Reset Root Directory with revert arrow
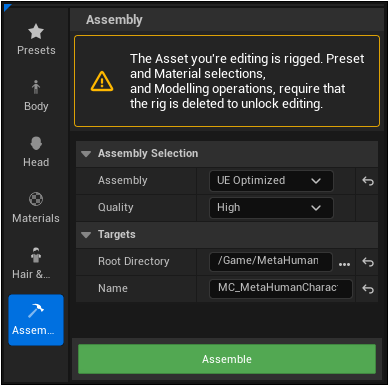Viewport: 389px width, 386px height. [368, 262]
